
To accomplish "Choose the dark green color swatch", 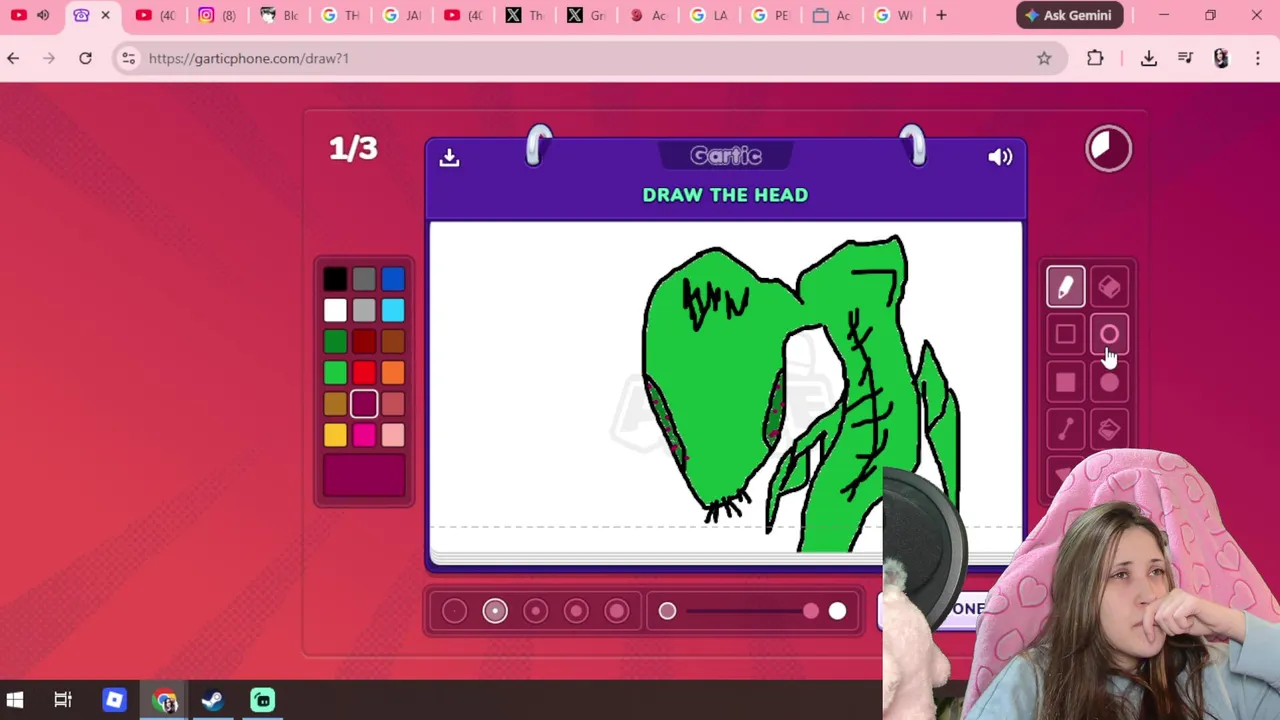I will [335, 342].
